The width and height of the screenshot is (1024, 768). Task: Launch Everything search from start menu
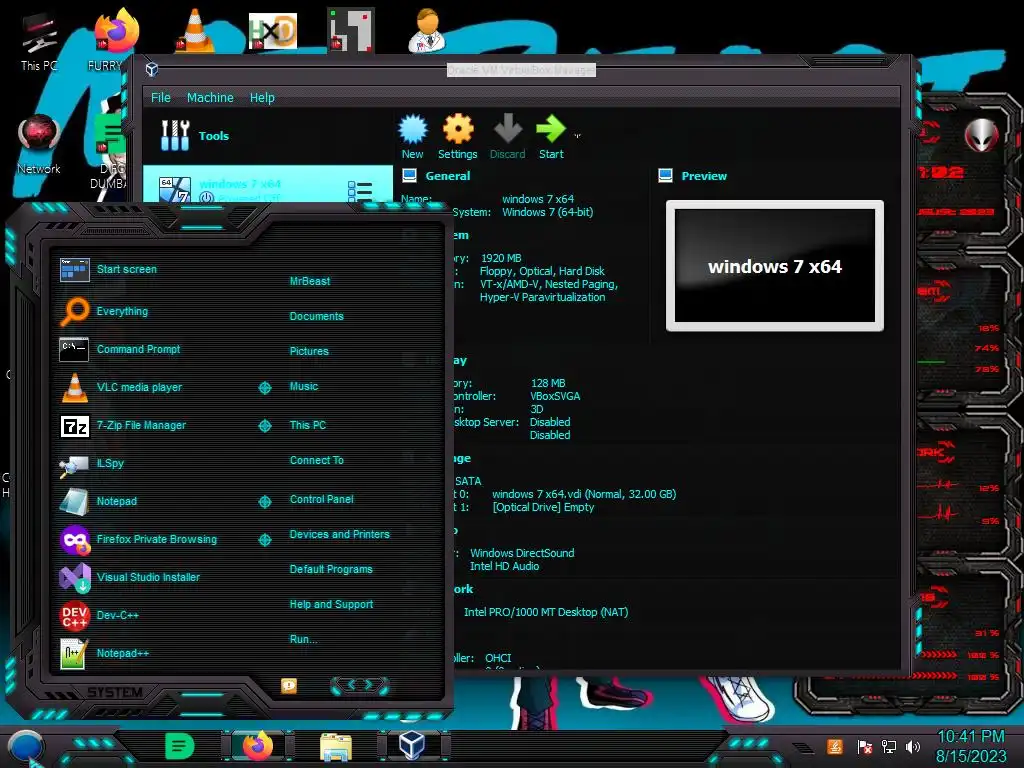click(x=122, y=311)
